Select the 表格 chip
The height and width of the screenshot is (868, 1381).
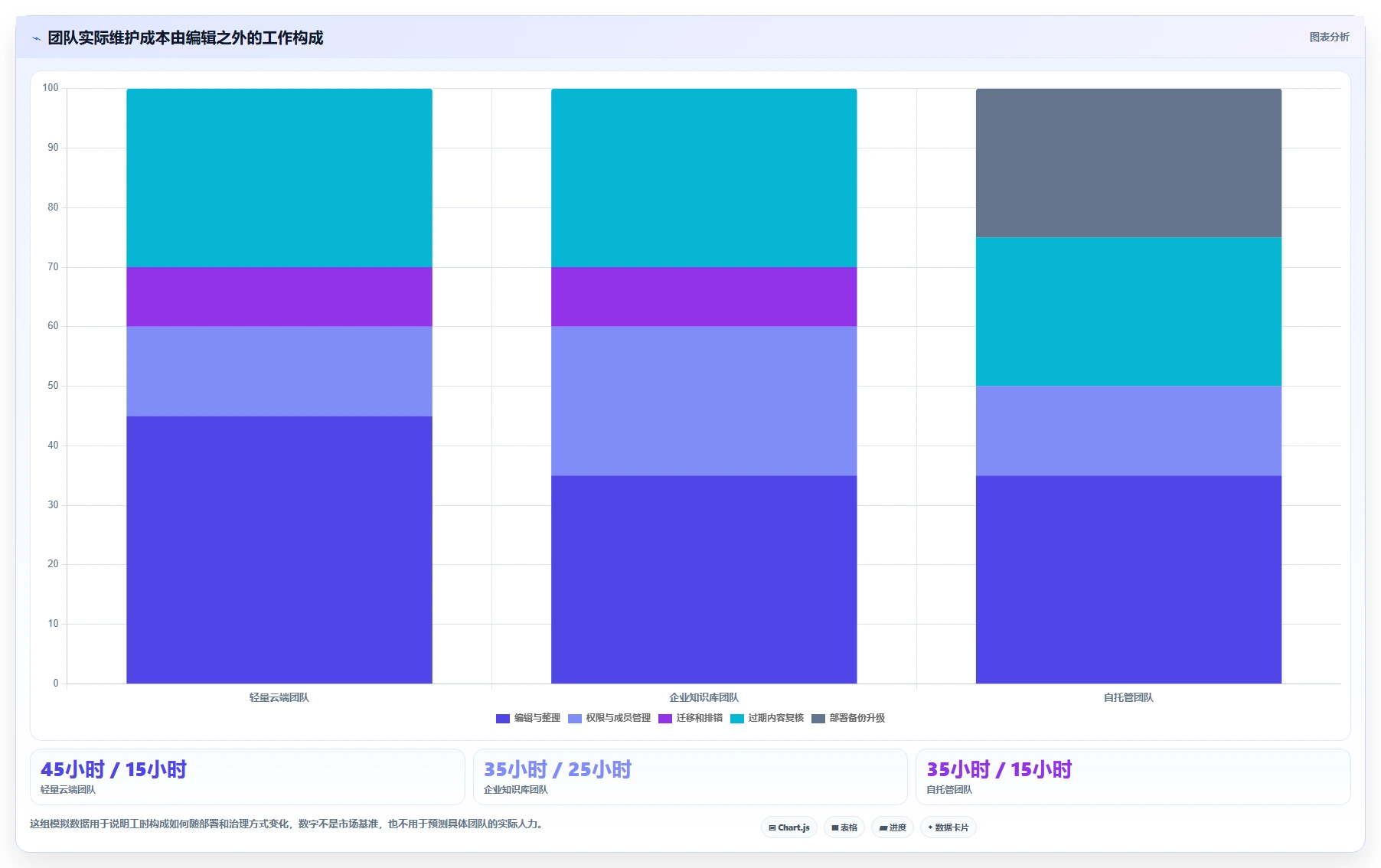coord(844,827)
